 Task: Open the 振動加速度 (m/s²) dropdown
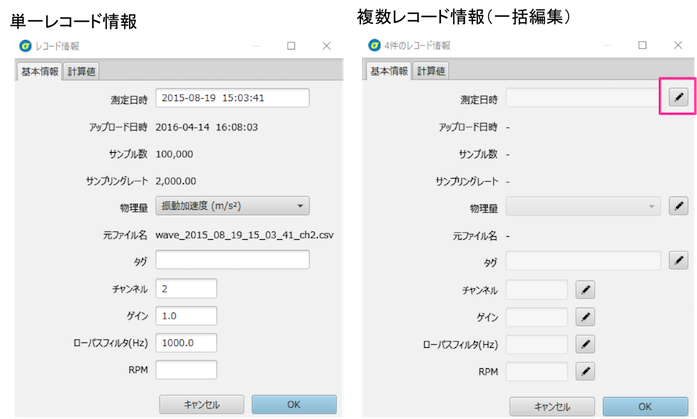[x=232, y=206]
